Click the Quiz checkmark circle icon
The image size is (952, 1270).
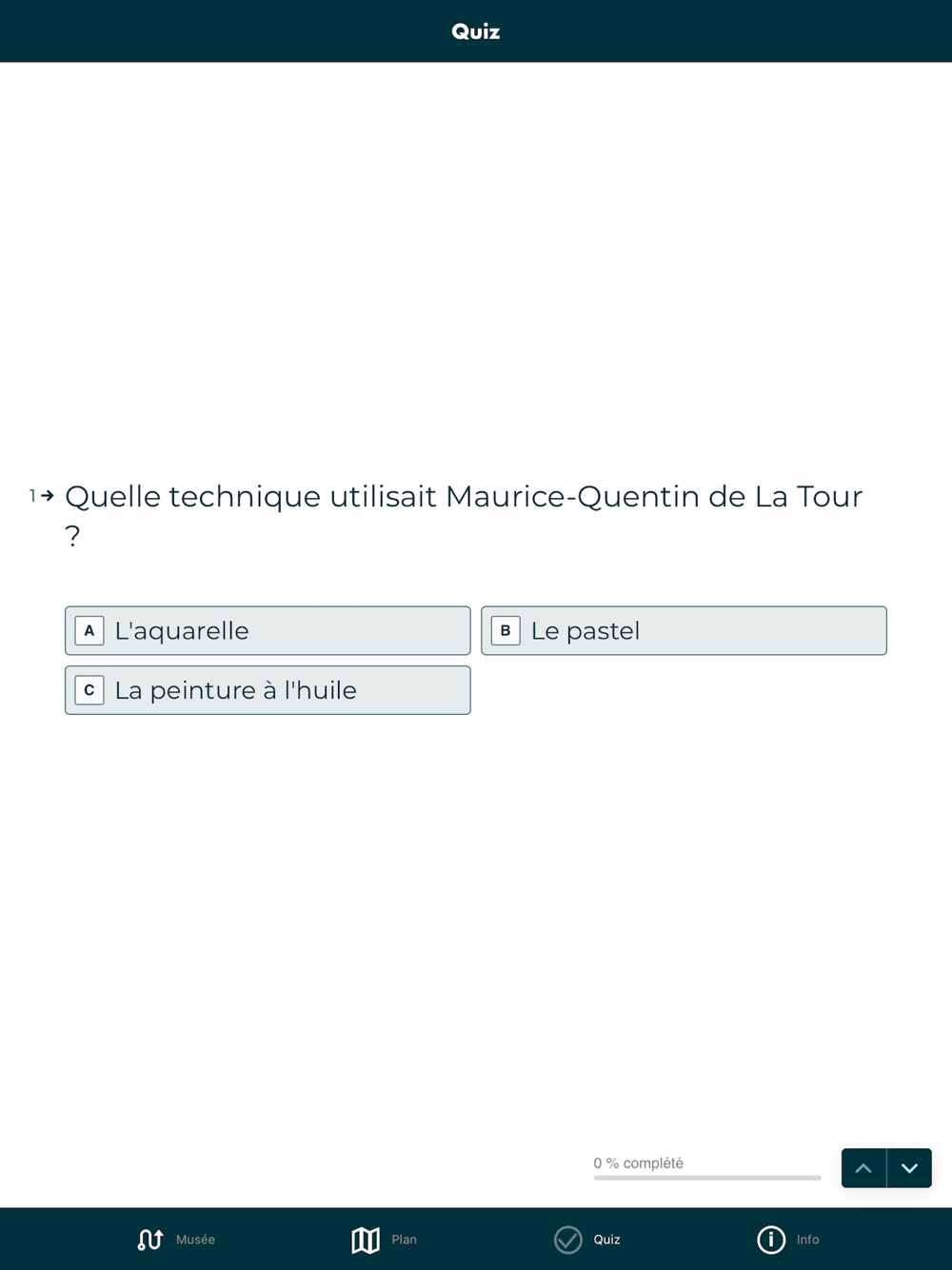(568, 1240)
